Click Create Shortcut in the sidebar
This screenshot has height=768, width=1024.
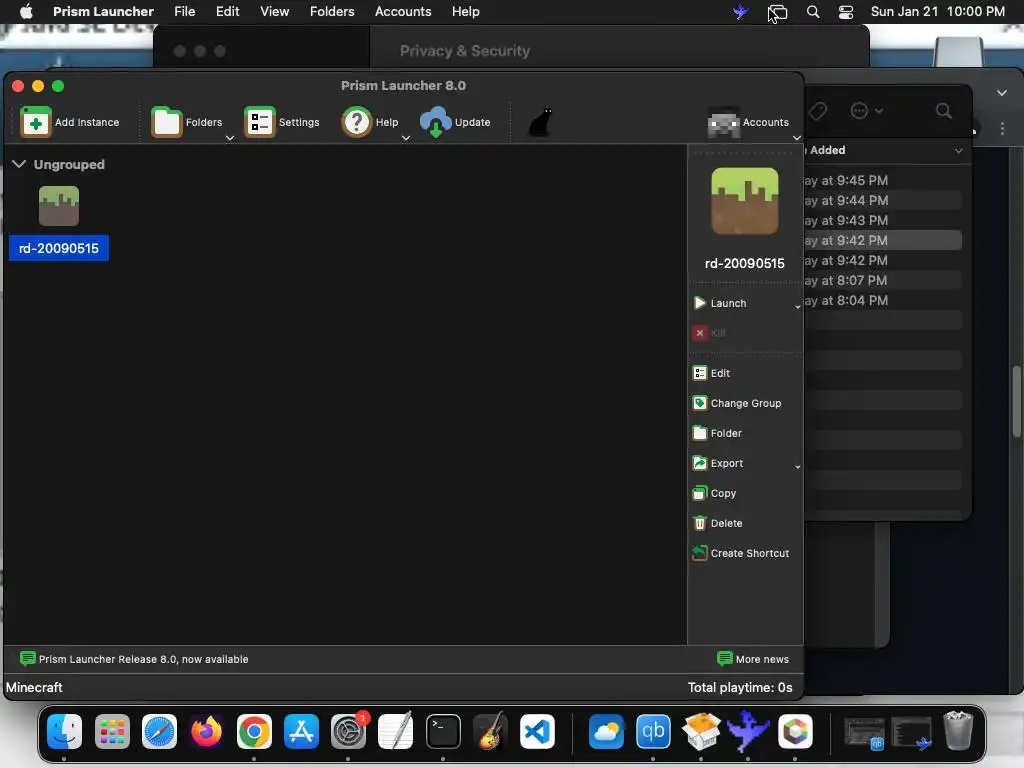741,553
